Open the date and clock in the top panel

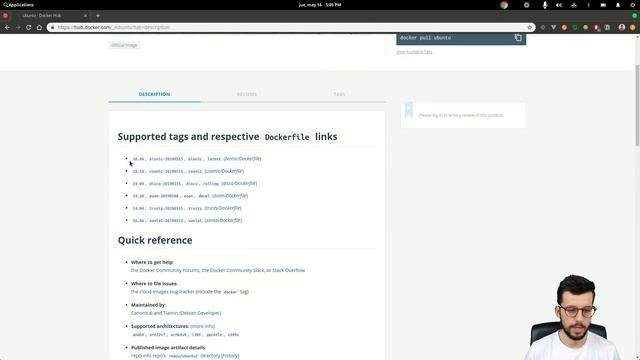click(320, 5)
